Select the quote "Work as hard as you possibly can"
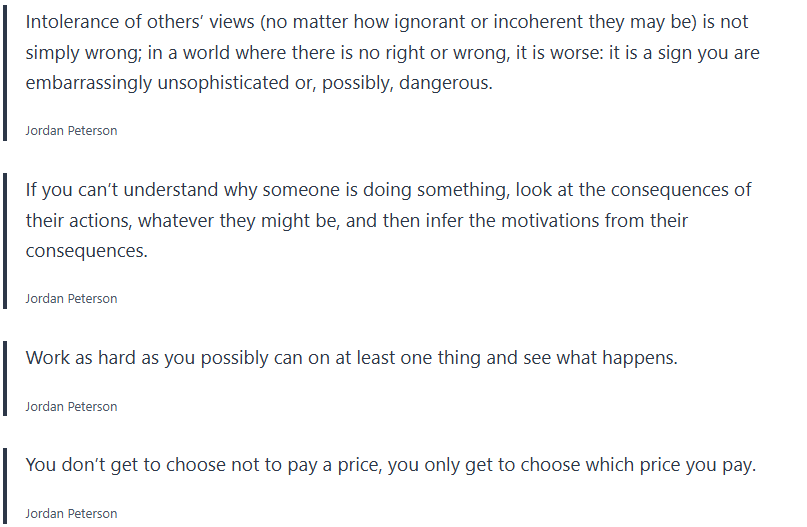This screenshot has width=807, height=527. point(351,358)
